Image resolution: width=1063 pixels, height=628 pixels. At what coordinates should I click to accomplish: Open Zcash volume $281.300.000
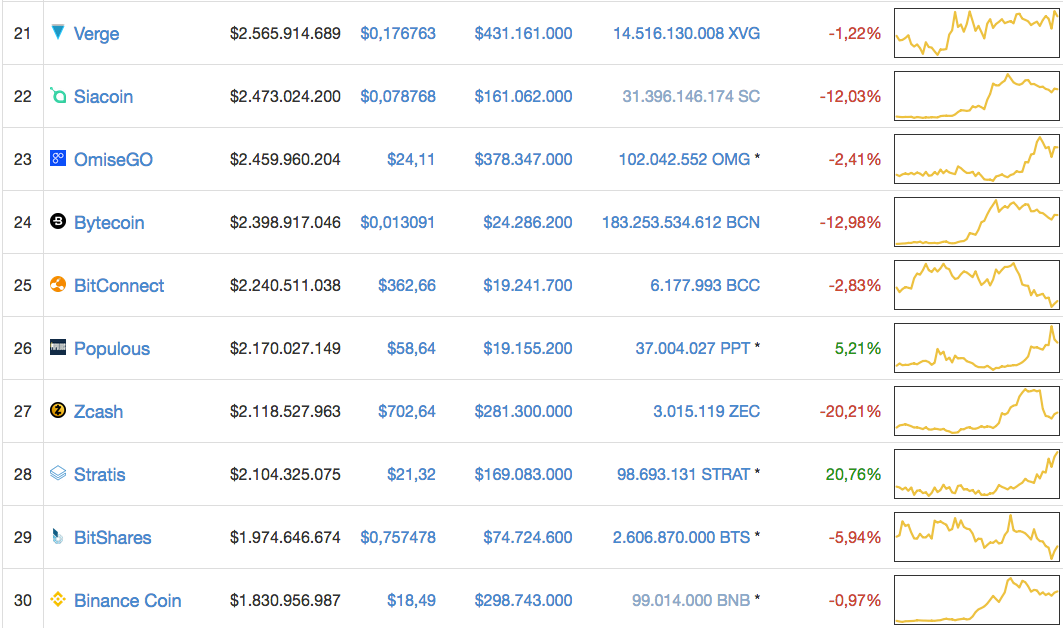[x=523, y=412]
